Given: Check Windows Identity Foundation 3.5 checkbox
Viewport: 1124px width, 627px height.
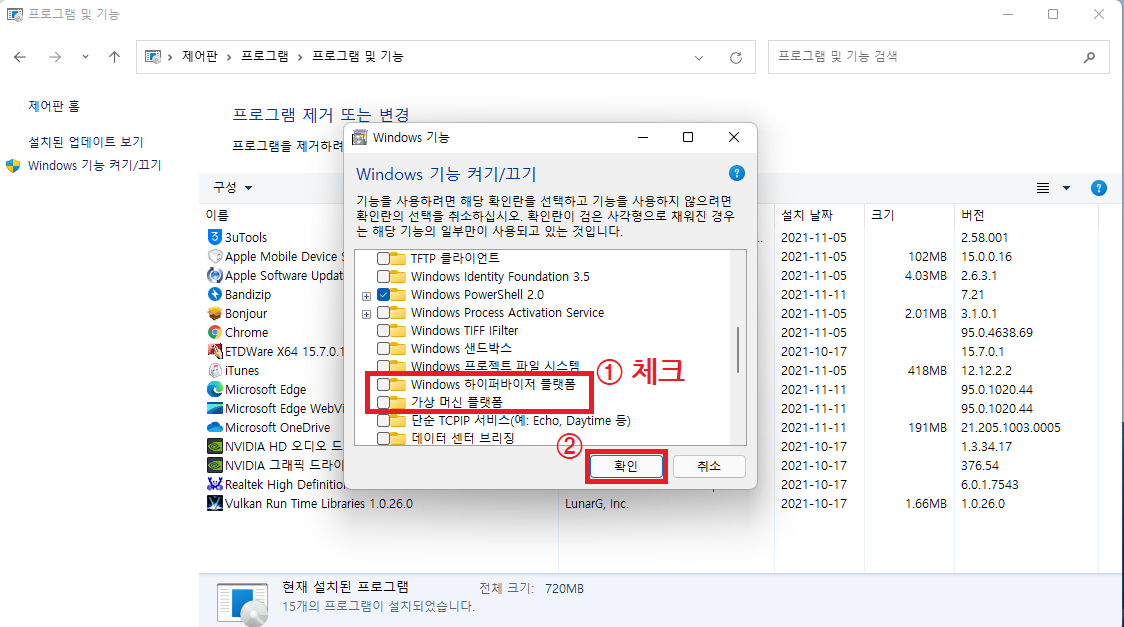Looking at the screenshot, I should pos(384,277).
